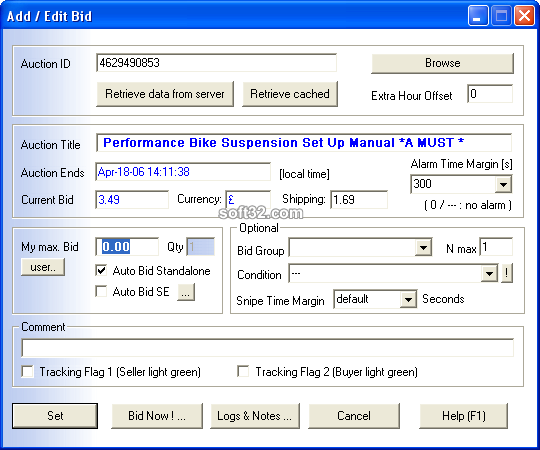Screen dimensions: 540x450
Task: Click Bid Now ! button
Action: tap(157, 416)
